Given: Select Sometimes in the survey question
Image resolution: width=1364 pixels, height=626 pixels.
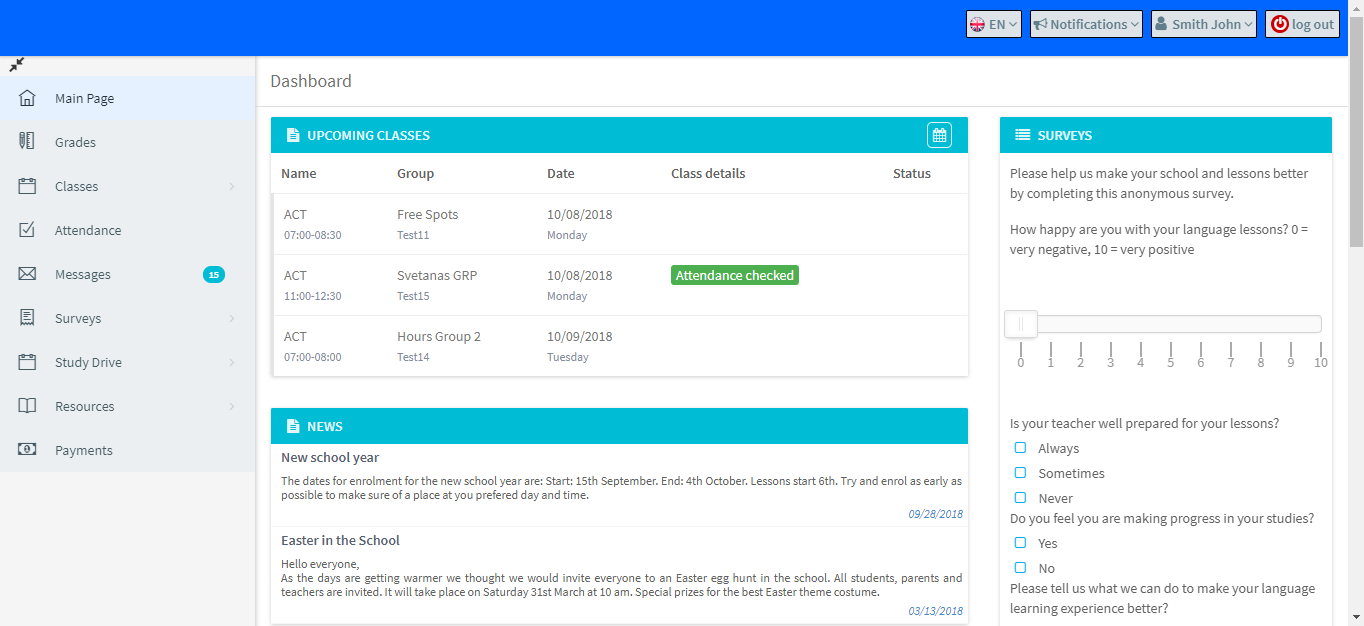Looking at the screenshot, I should [x=1020, y=473].
